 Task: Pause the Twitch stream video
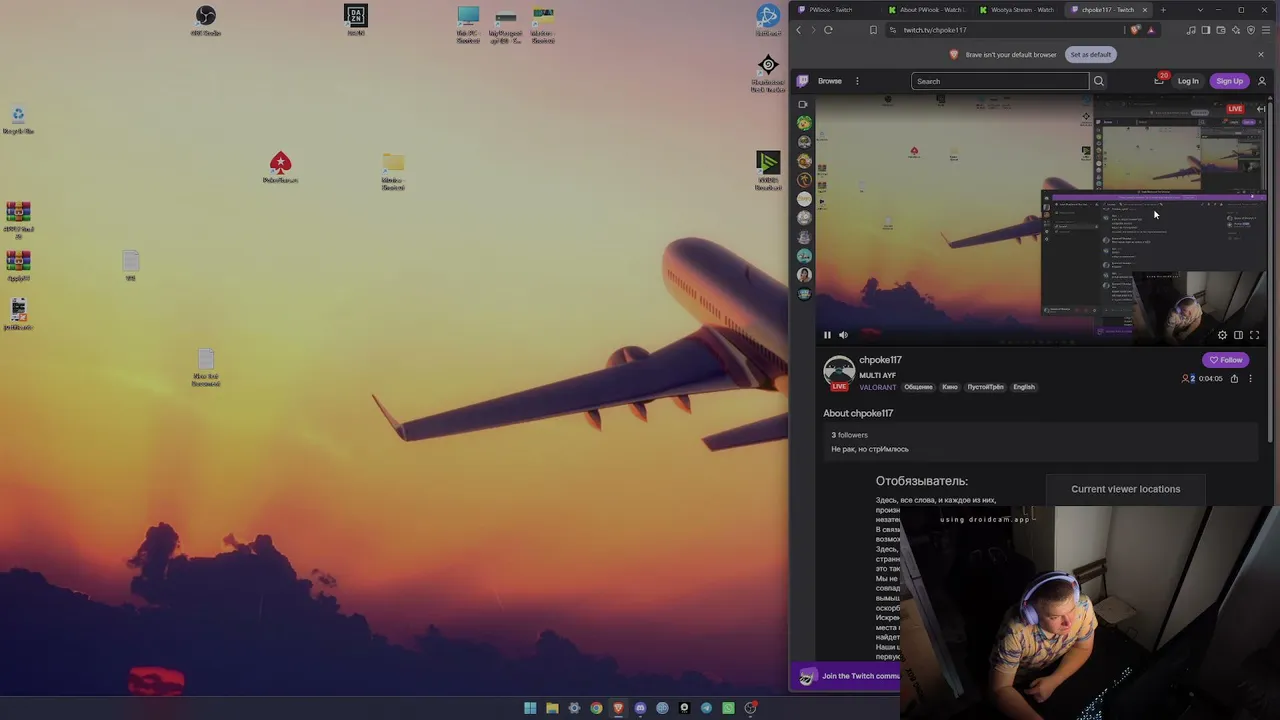click(827, 335)
